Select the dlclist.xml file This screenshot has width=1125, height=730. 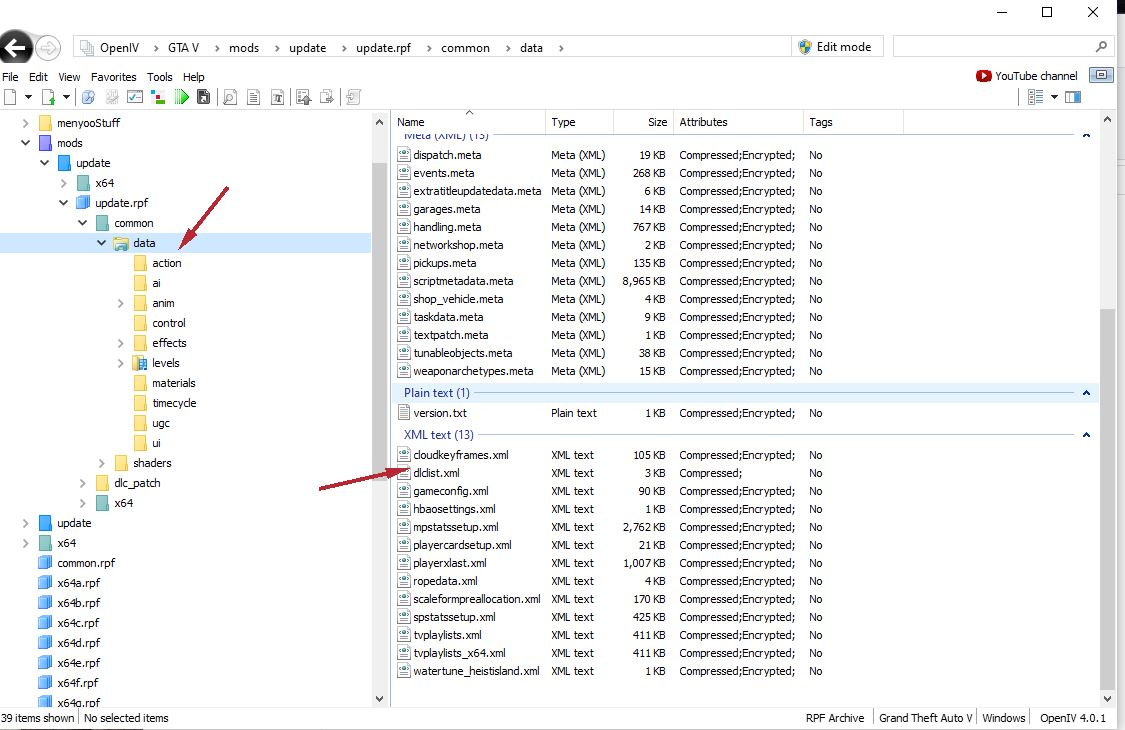(x=436, y=473)
